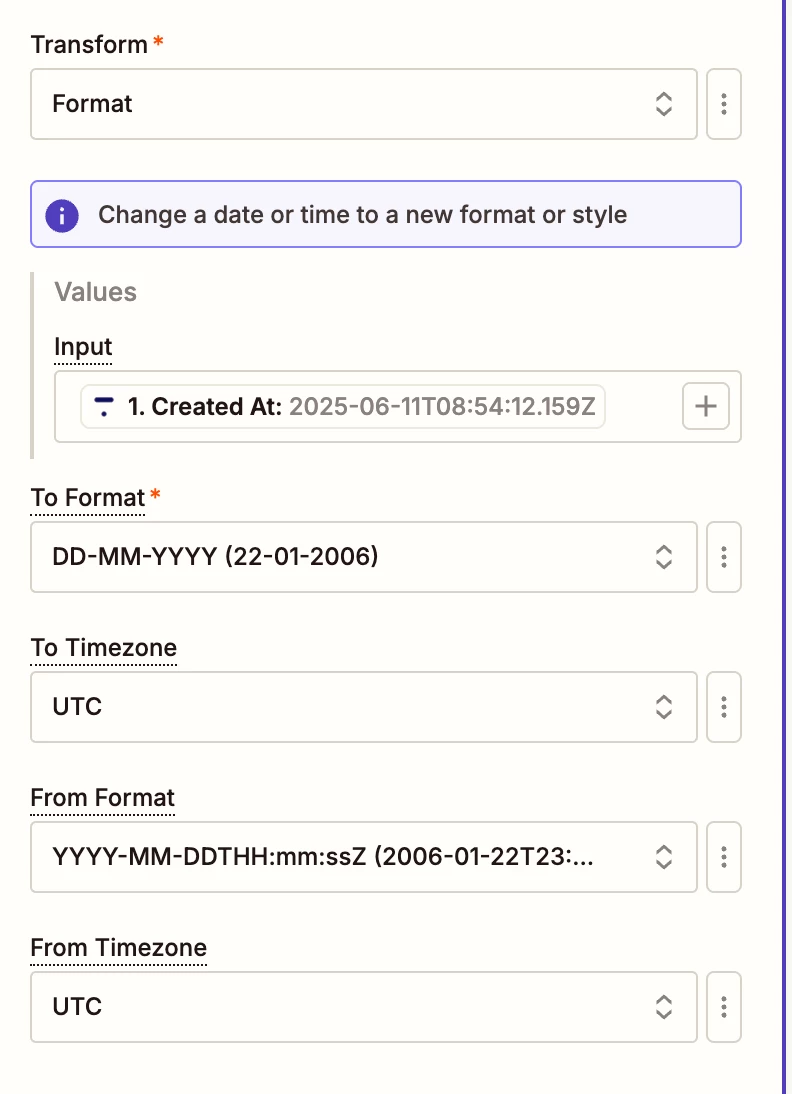Open the three-dot menu beside To Timezone
This screenshot has width=792, height=1094.
(724, 707)
